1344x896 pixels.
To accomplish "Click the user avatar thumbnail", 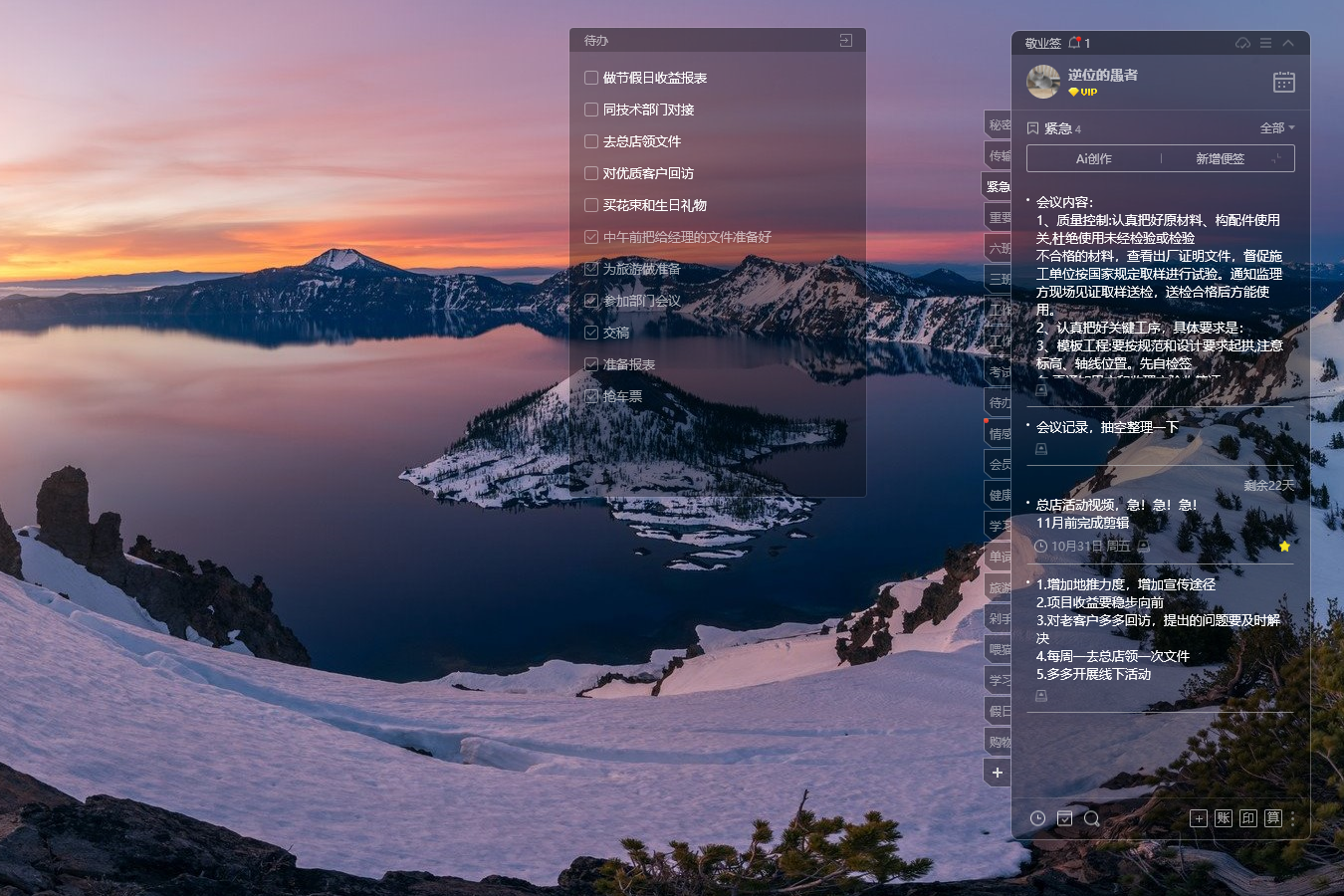I will click(1043, 82).
